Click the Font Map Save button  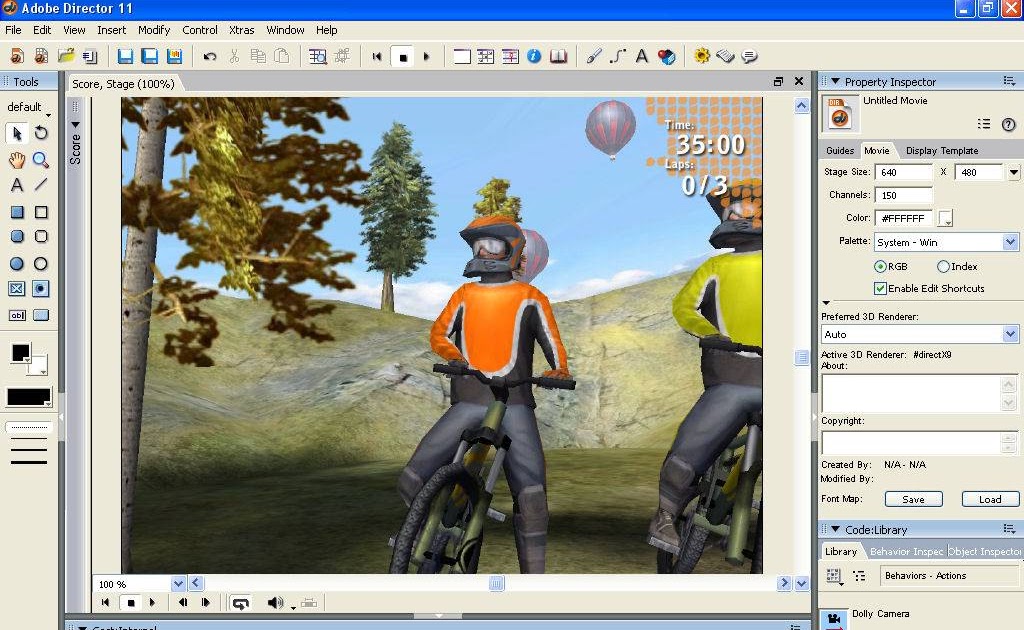pyautogui.click(x=914, y=499)
